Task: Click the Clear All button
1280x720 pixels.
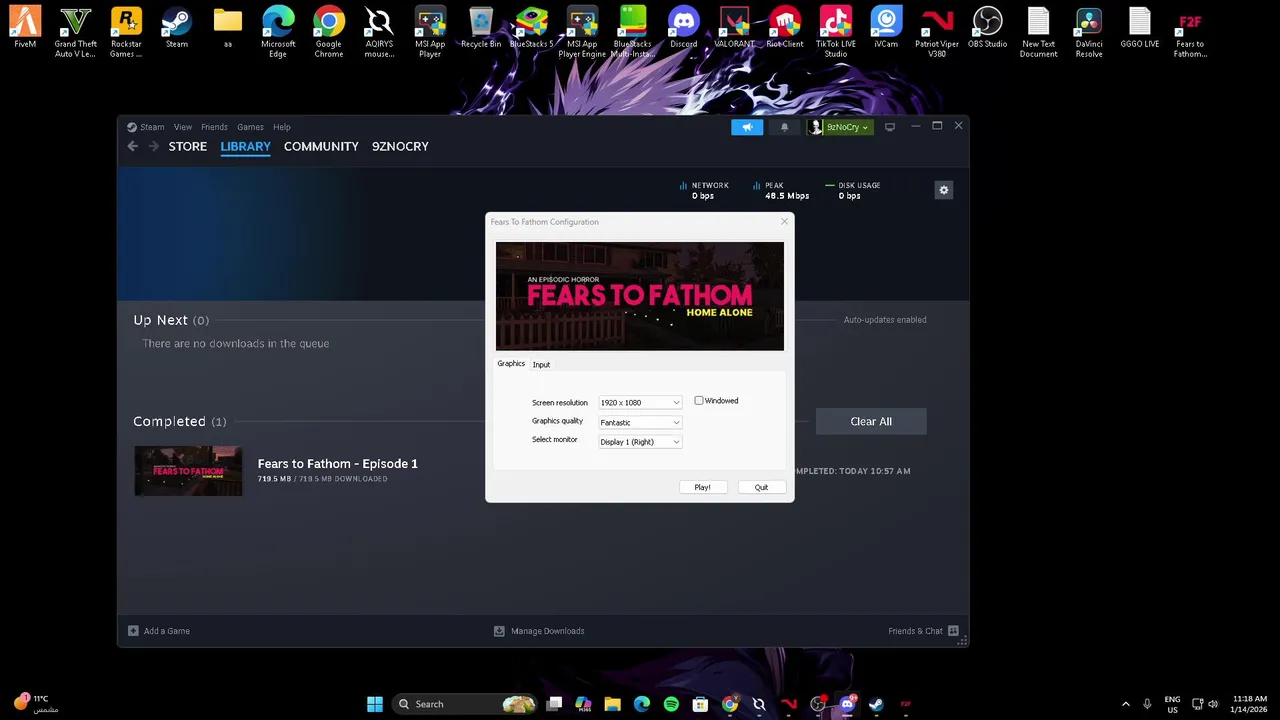Action: click(871, 421)
